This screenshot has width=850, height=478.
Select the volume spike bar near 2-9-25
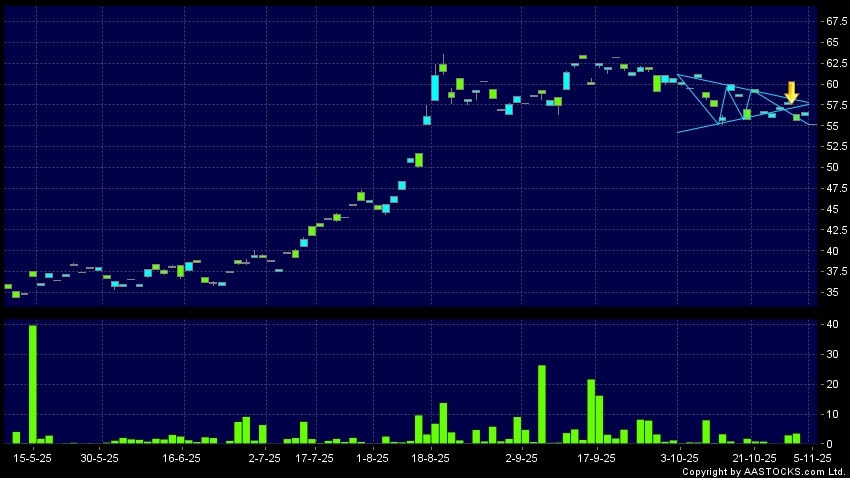coord(541,404)
